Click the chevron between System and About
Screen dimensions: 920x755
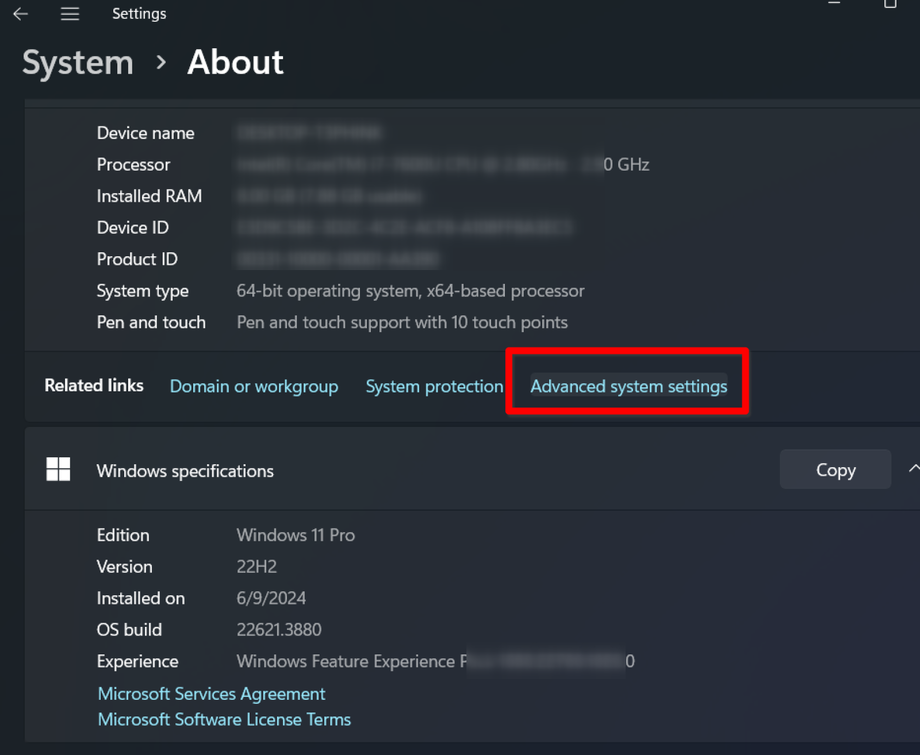pos(161,63)
